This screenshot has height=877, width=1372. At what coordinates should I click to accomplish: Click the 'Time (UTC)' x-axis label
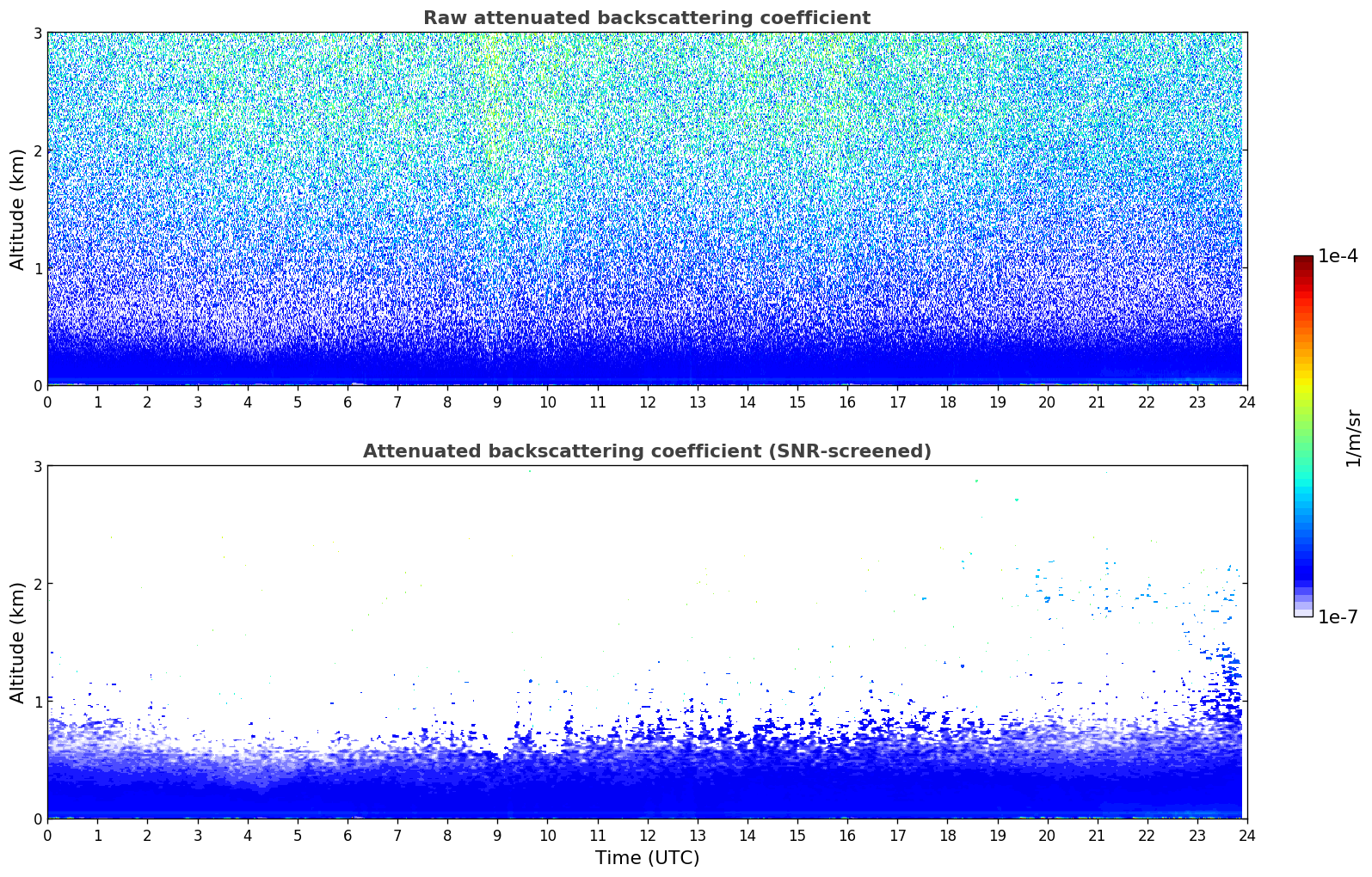click(647, 857)
